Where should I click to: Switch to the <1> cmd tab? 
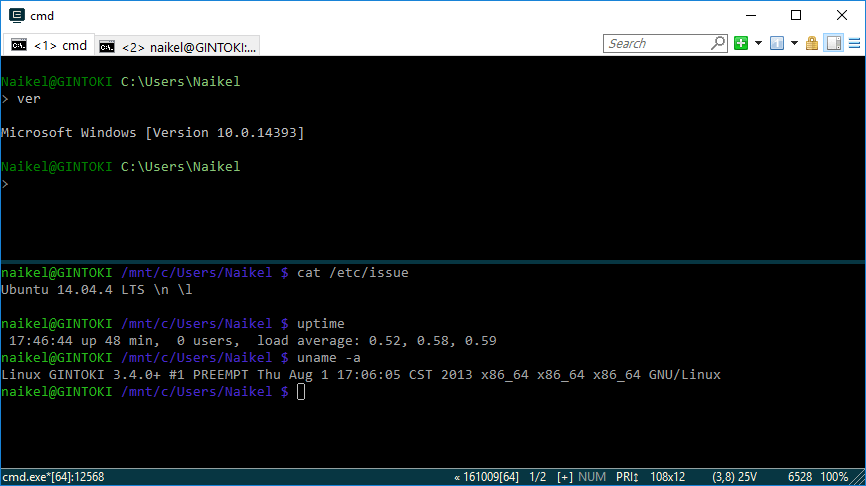coord(48,46)
